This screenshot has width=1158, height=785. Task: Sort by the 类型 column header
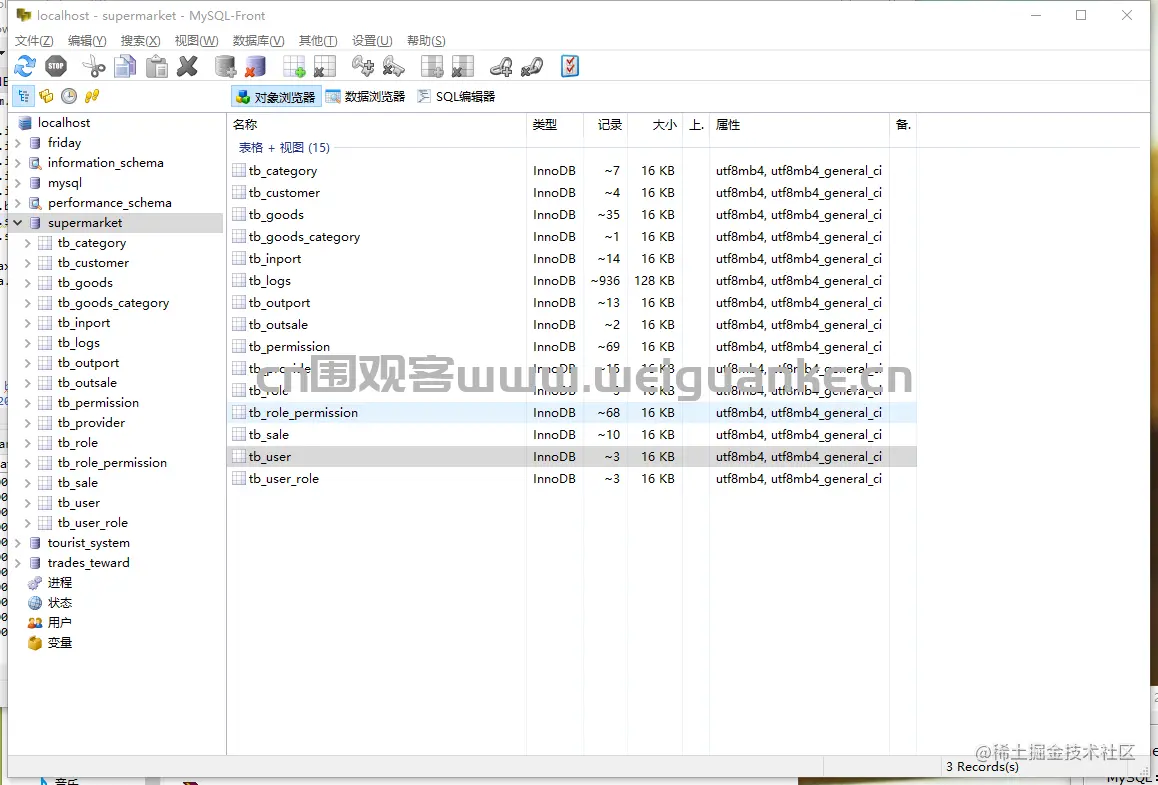pyautogui.click(x=555, y=125)
